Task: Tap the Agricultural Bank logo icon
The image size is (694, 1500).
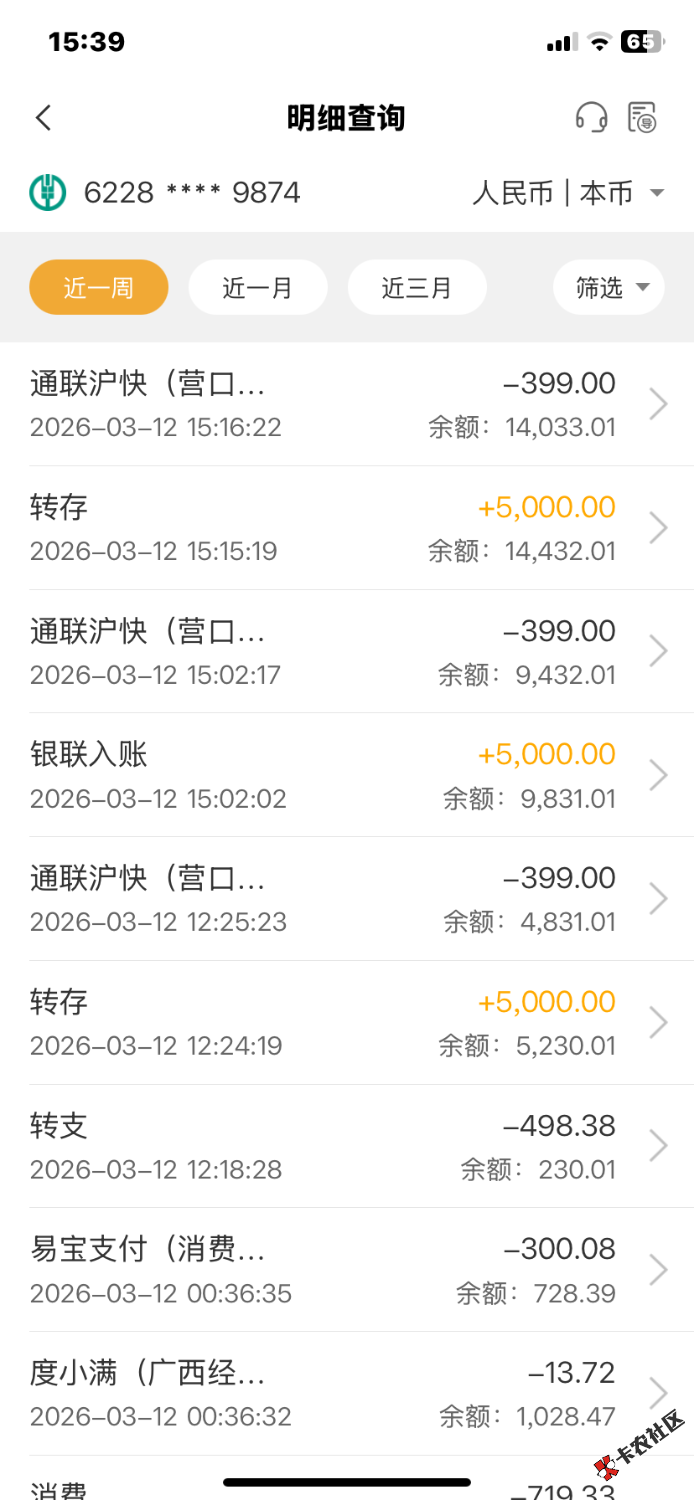Action: coord(47,192)
